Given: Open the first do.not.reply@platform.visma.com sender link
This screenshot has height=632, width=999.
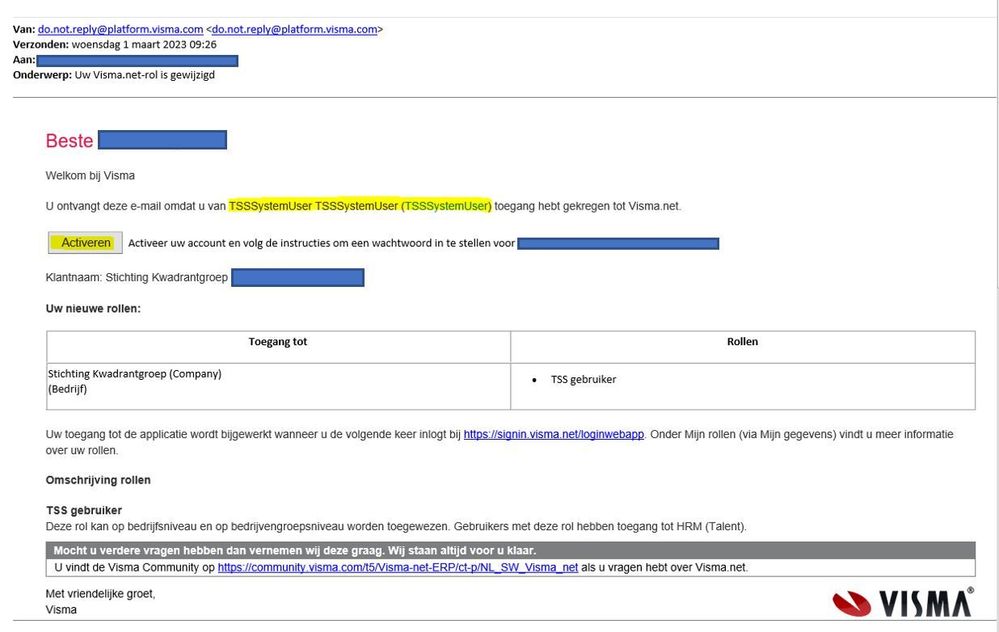Looking at the screenshot, I should pyautogui.click(x=120, y=29).
